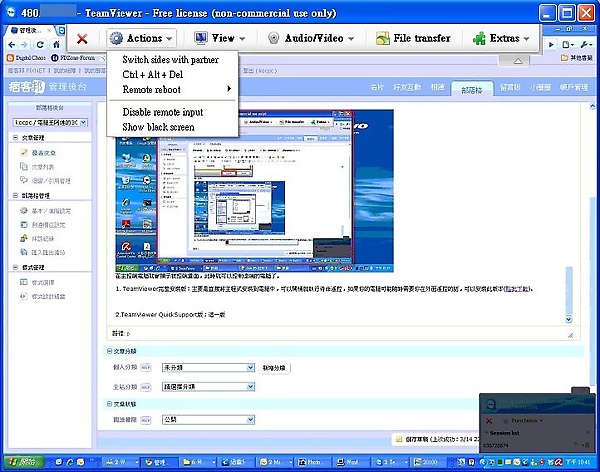Collapse the TeamViewer toolbar with up arrow
600x472 pixels.
pos(517,61)
